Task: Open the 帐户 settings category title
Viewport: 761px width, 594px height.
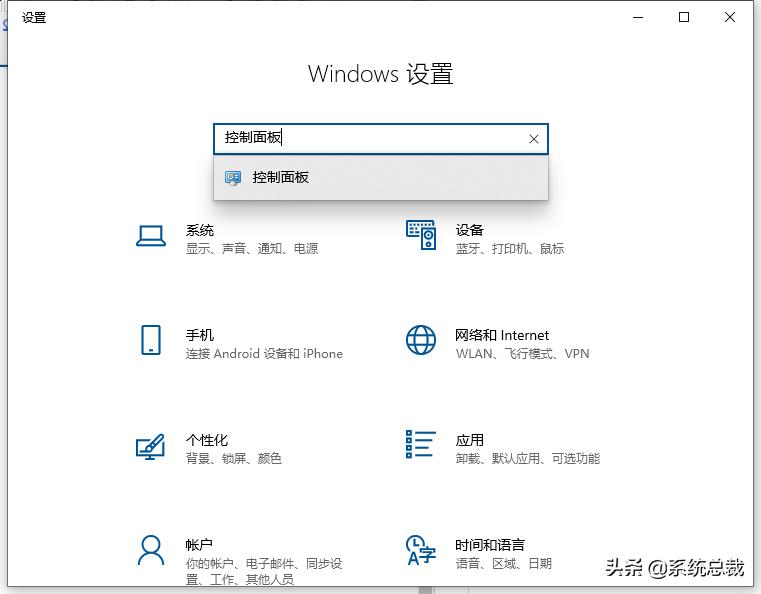Action: click(x=199, y=545)
